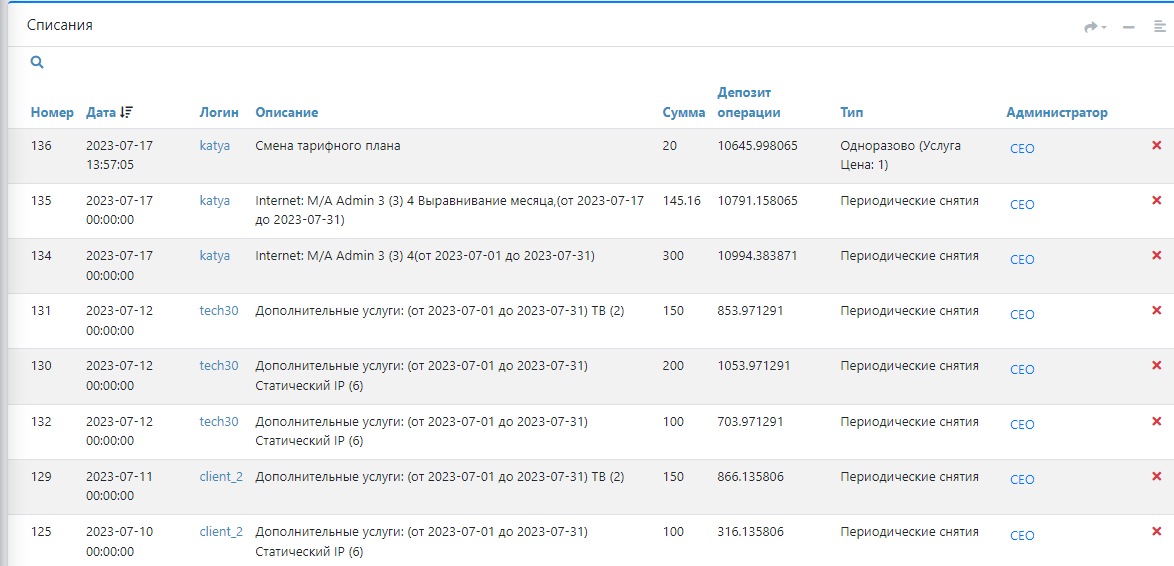Image resolution: width=1174 pixels, height=566 pixels.
Task: Open the panel list menu icon
Action: point(1159,27)
